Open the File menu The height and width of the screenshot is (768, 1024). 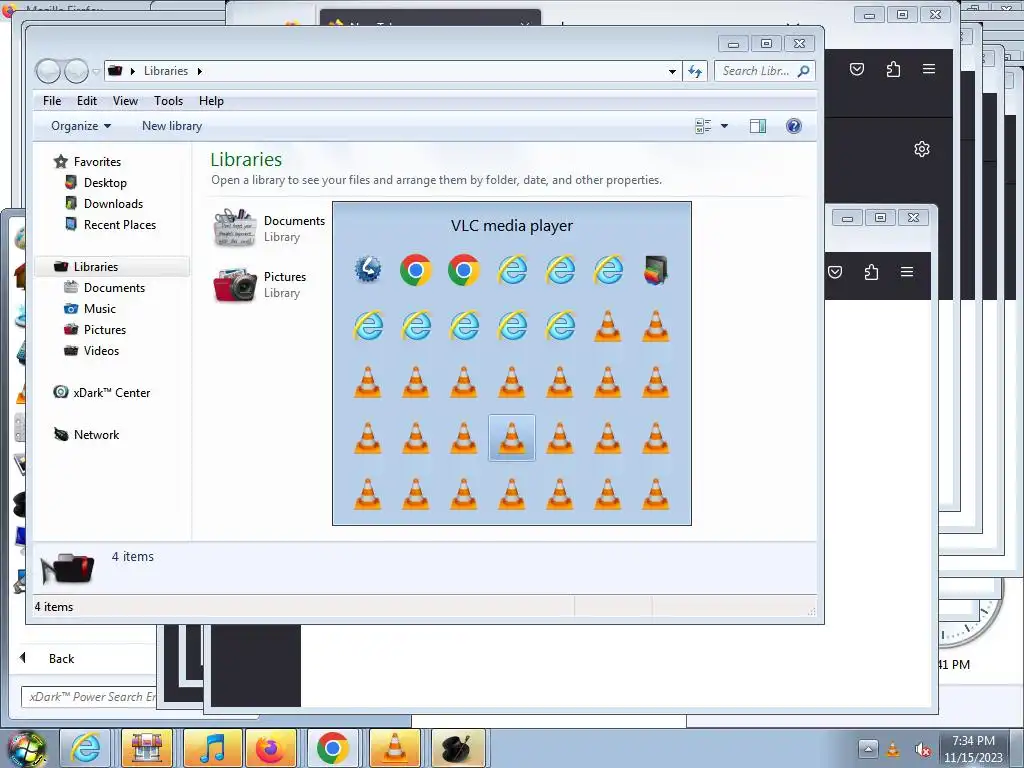pyautogui.click(x=52, y=101)
